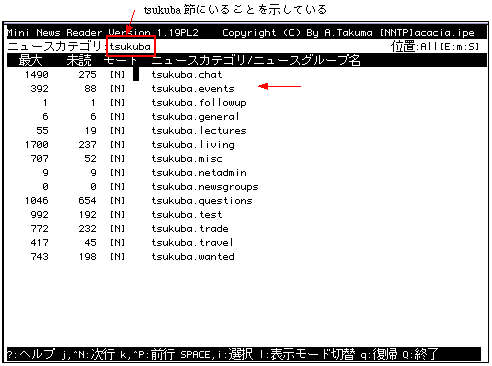Open the tsukuba.wanted newsgroup

click(x=193, y=256)
